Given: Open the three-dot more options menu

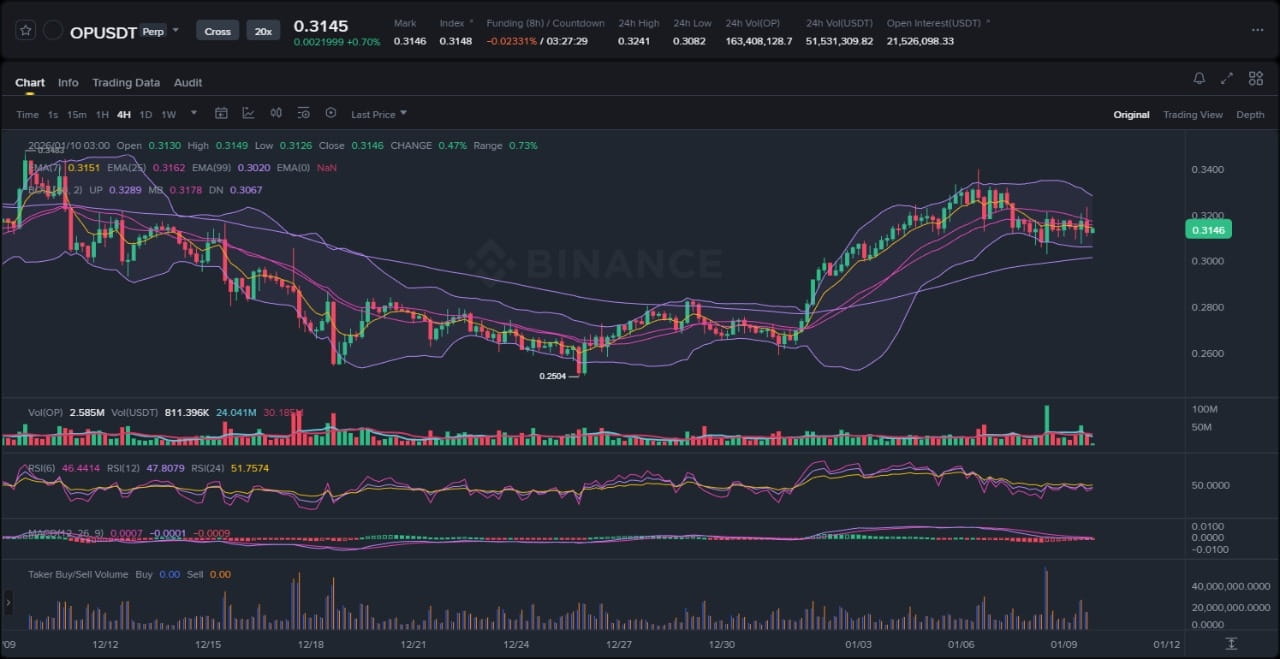Looking at the screenshot, I should 1257,30.
